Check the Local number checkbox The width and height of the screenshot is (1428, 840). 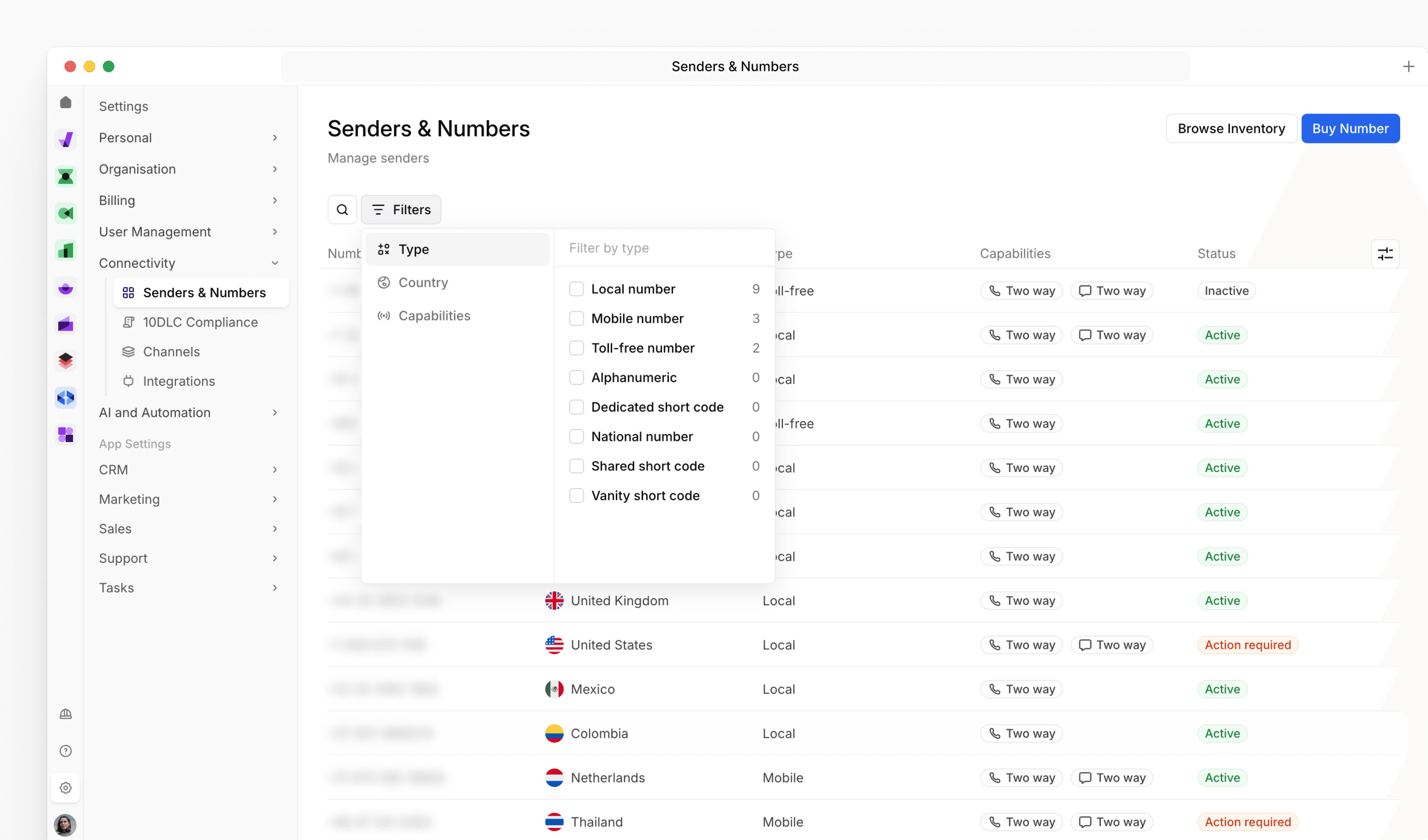[576, 289]
